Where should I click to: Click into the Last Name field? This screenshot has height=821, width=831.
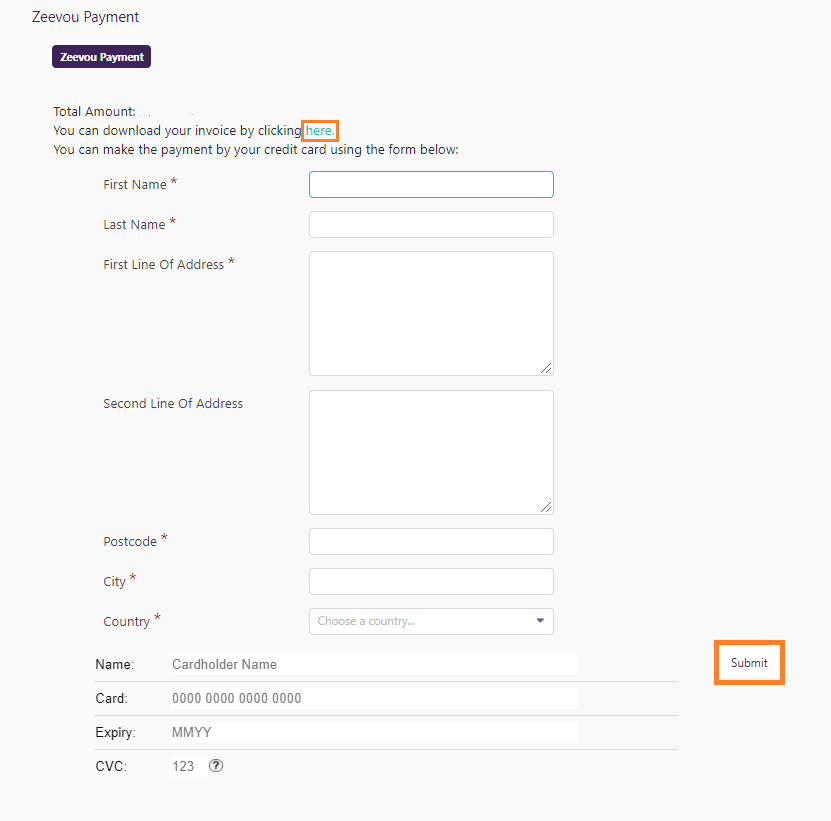pyautogui.click(x=431, y=225)
